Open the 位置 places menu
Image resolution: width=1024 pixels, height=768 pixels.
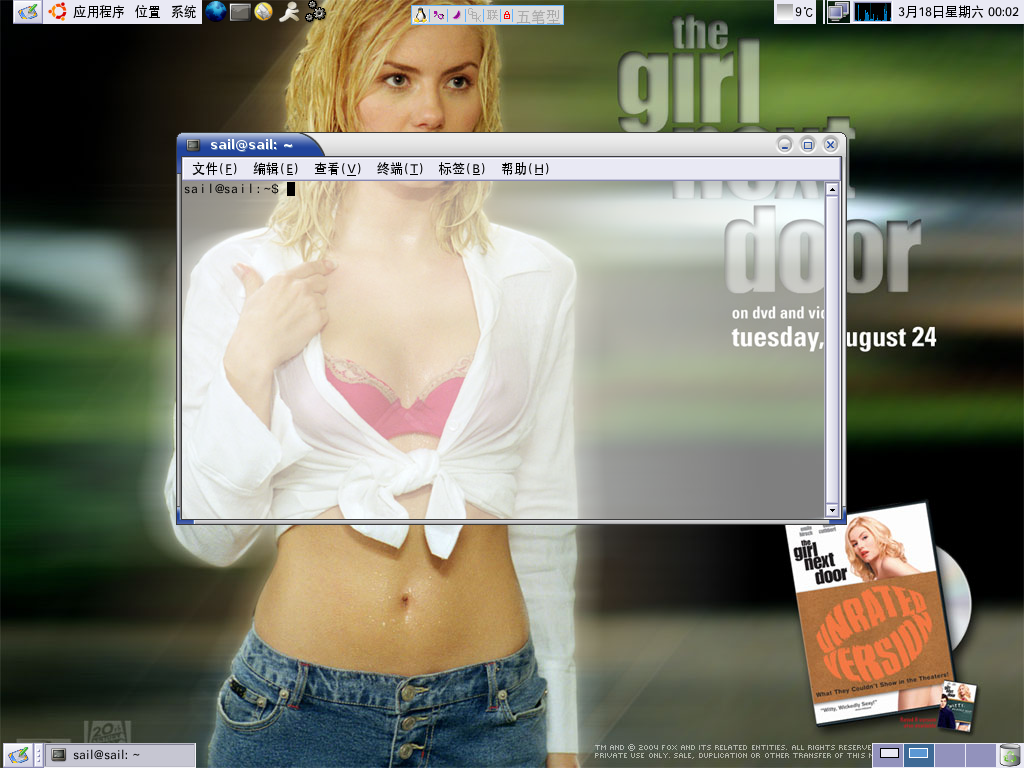click(x=148, y=12)
